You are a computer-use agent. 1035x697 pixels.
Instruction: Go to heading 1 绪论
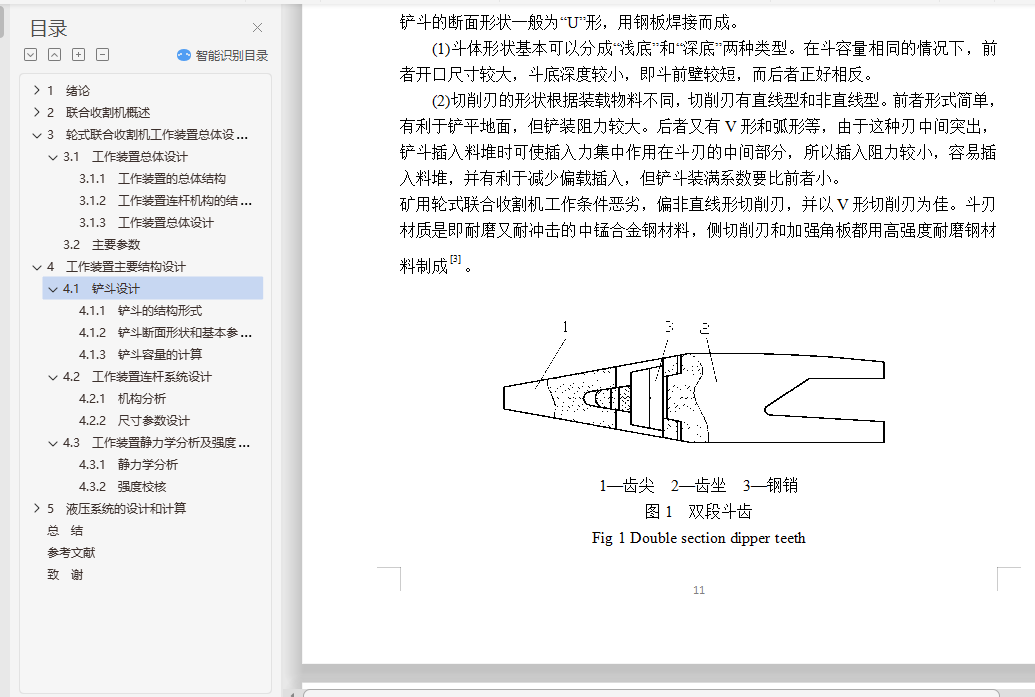coord(69,90)
